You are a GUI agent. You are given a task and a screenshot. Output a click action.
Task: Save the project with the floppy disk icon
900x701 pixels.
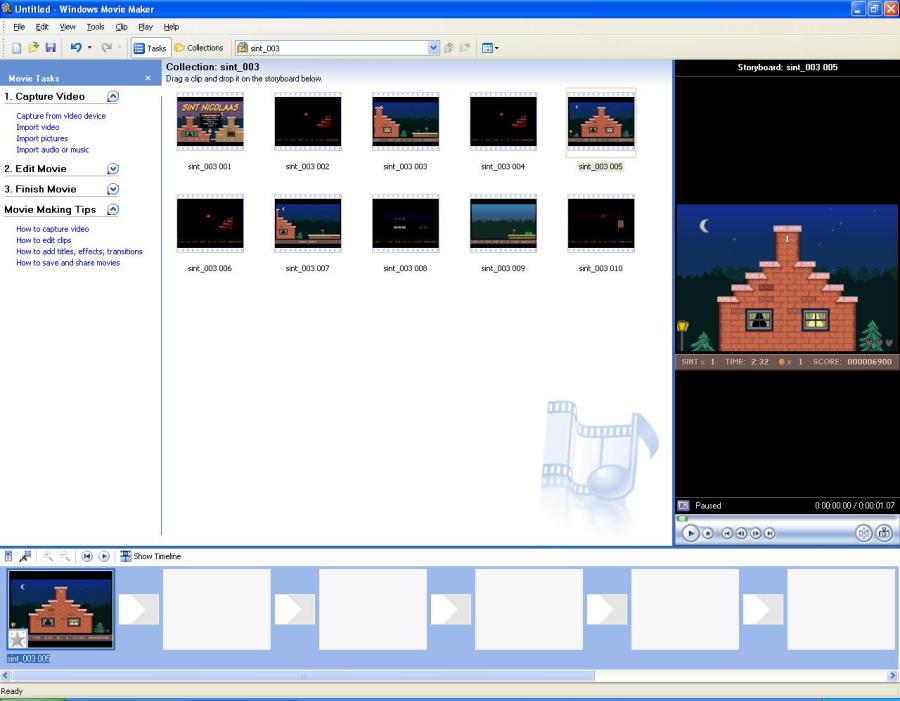point(51,48)
